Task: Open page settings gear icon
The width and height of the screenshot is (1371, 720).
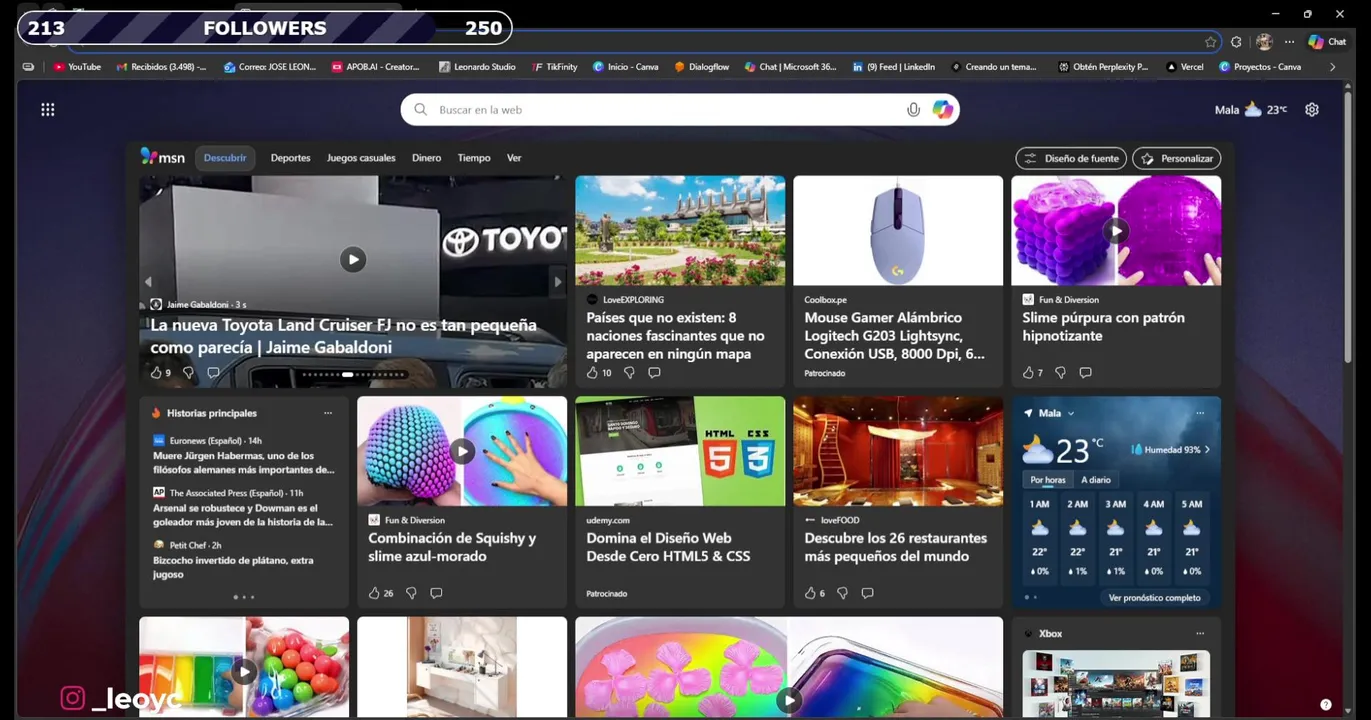Action: (1312, 110)
